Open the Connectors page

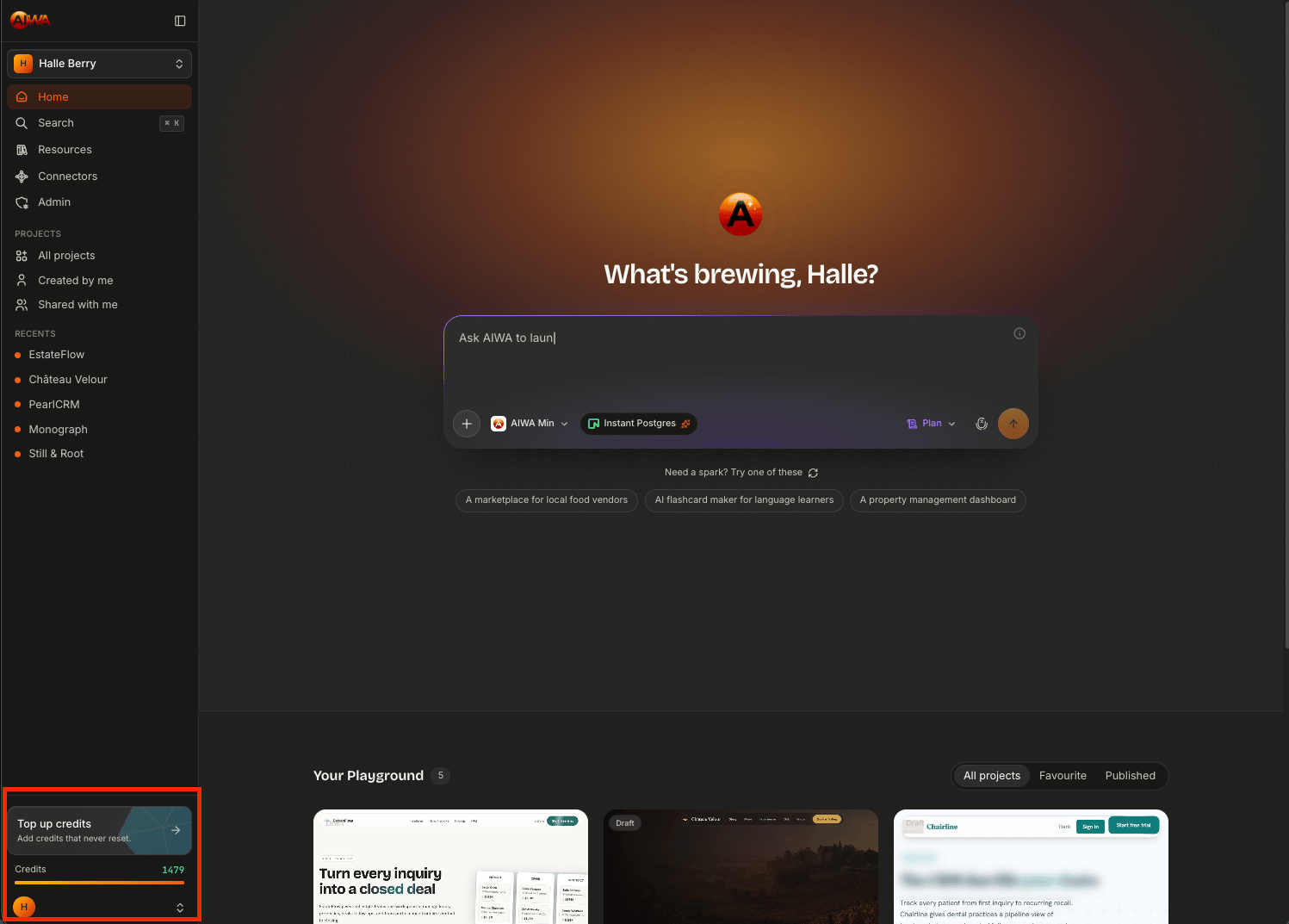[99, 177]
